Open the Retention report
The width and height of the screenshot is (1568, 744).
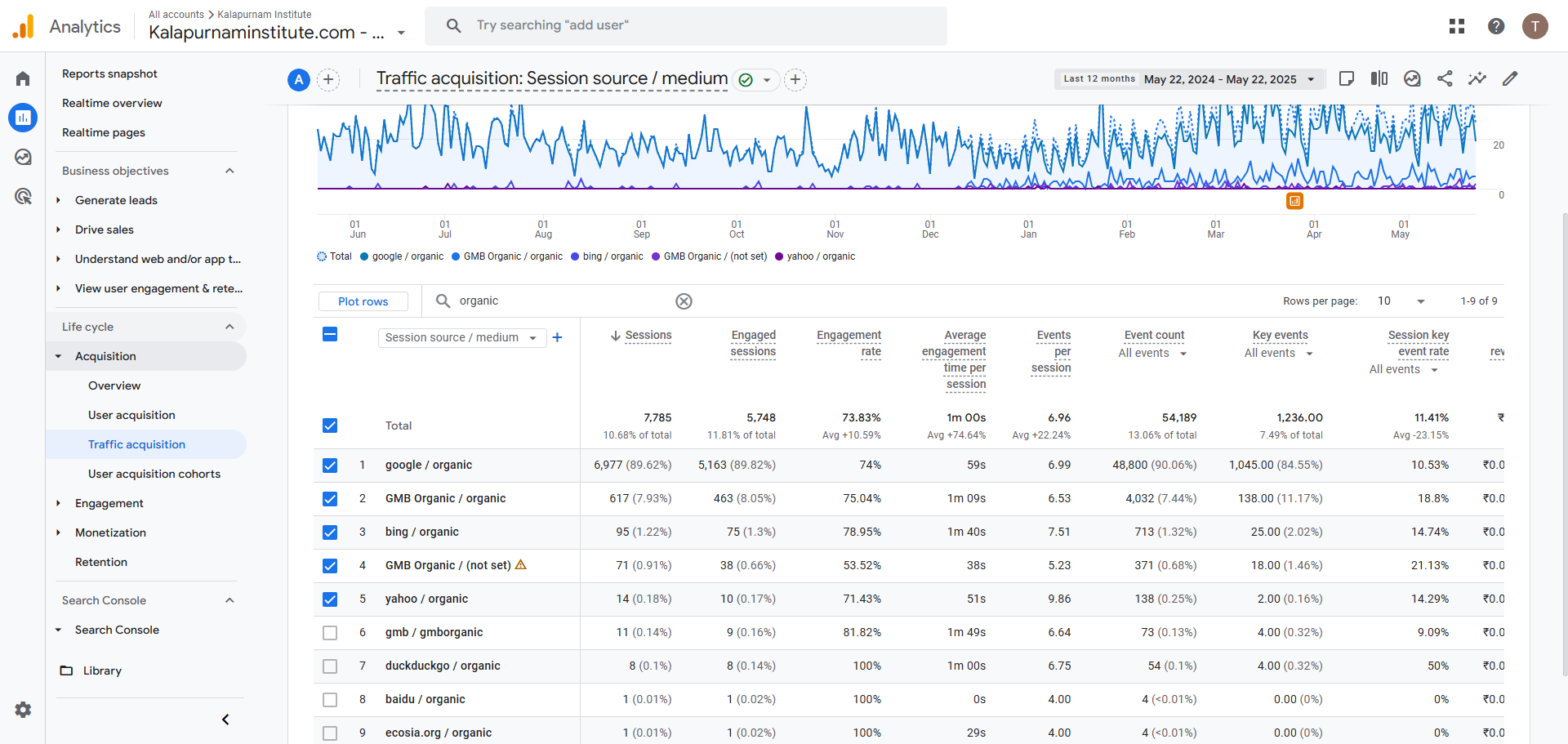click(101, 562)
